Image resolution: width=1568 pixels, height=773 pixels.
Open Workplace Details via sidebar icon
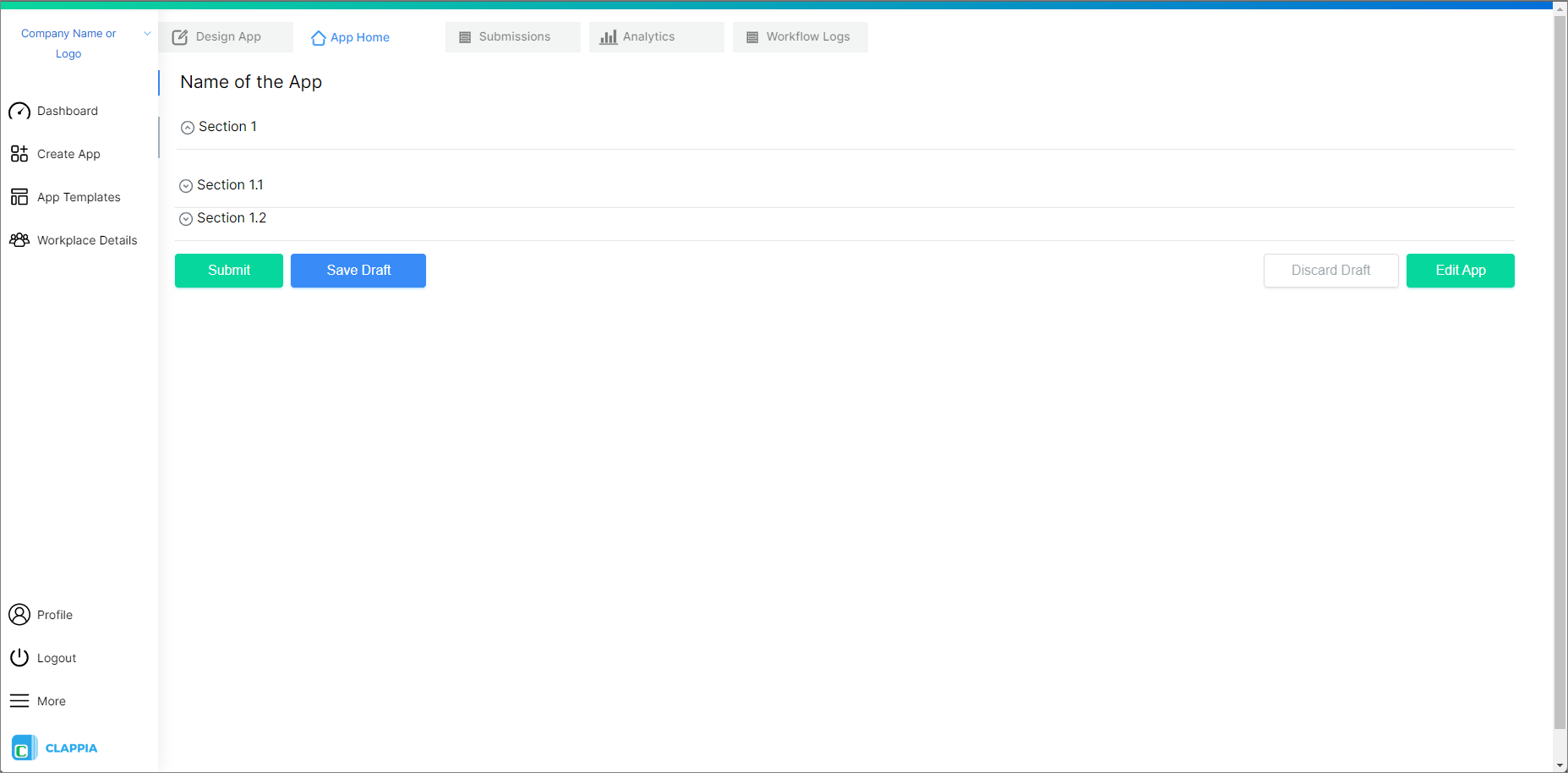tap(19, 239)
